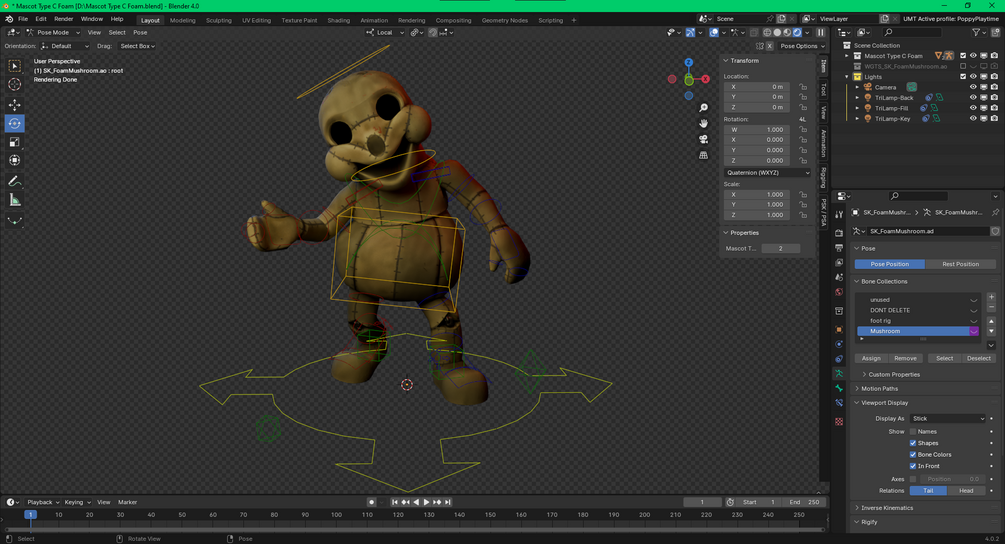Click the Rest Position button
1005x544 pixels.
pyautogui.click(x=960, y=264)
